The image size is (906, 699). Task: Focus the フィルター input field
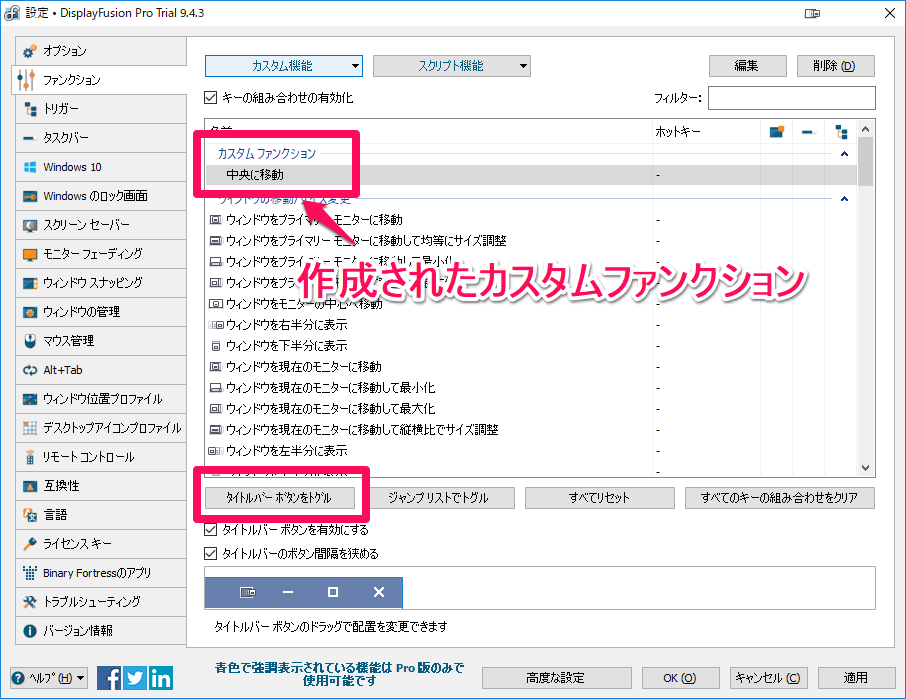792,98
